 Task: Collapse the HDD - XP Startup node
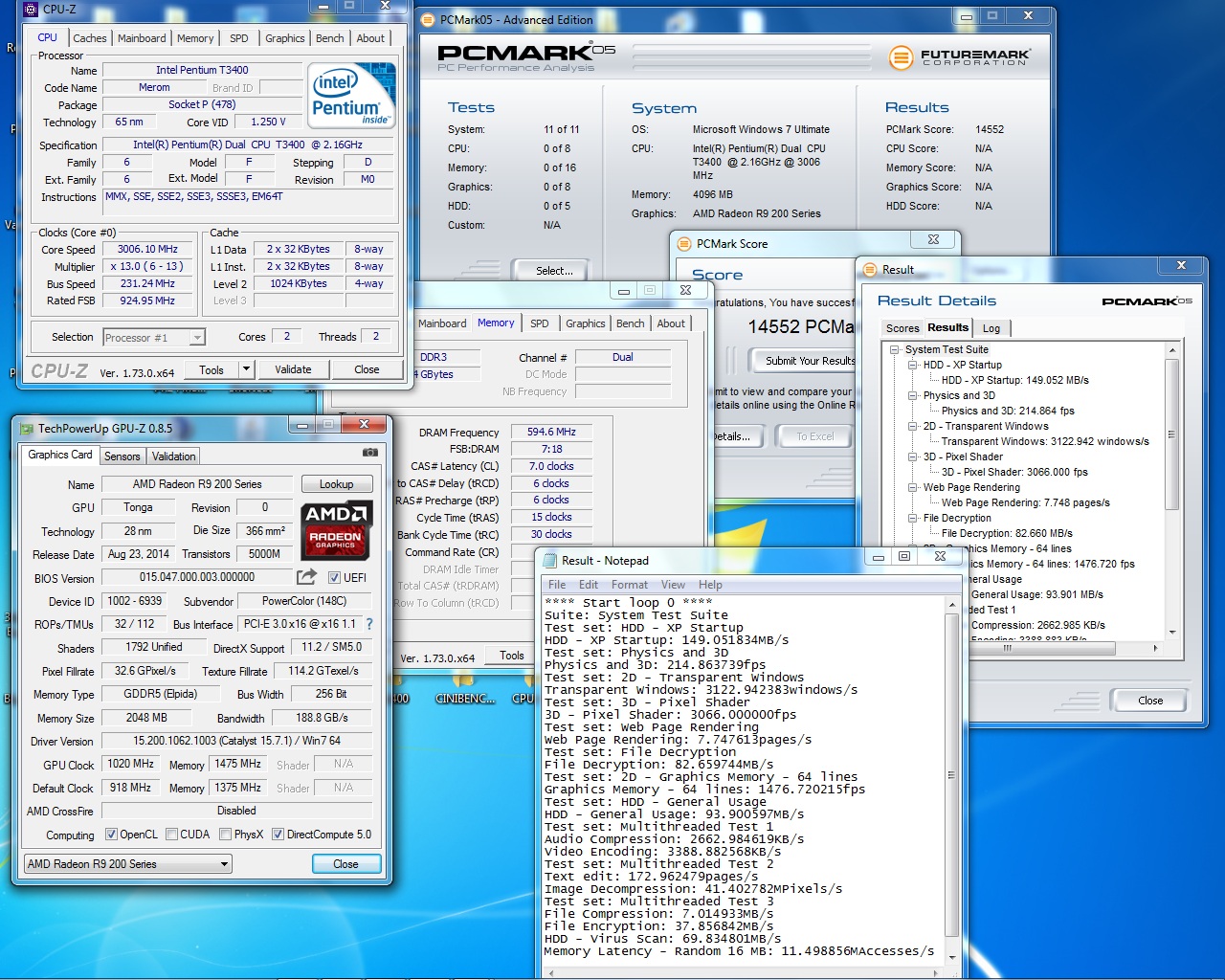click(913, 365)
